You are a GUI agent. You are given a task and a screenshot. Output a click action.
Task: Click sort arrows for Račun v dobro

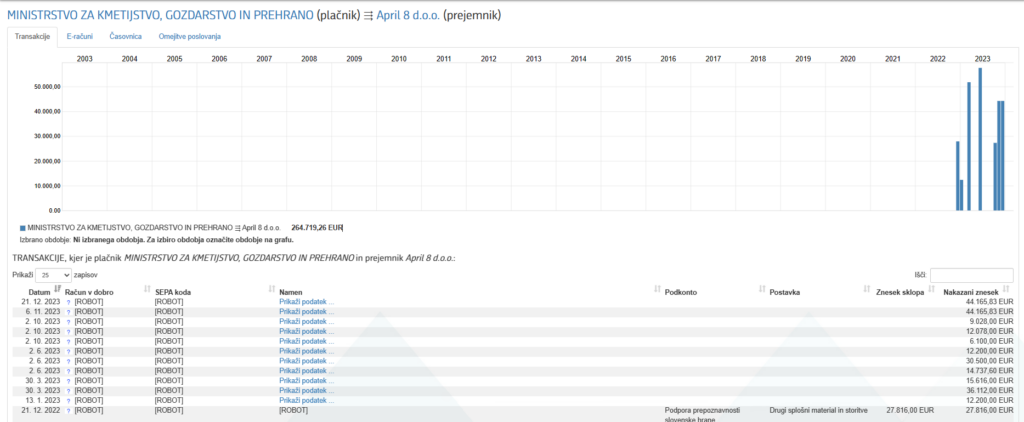point(147,289)
